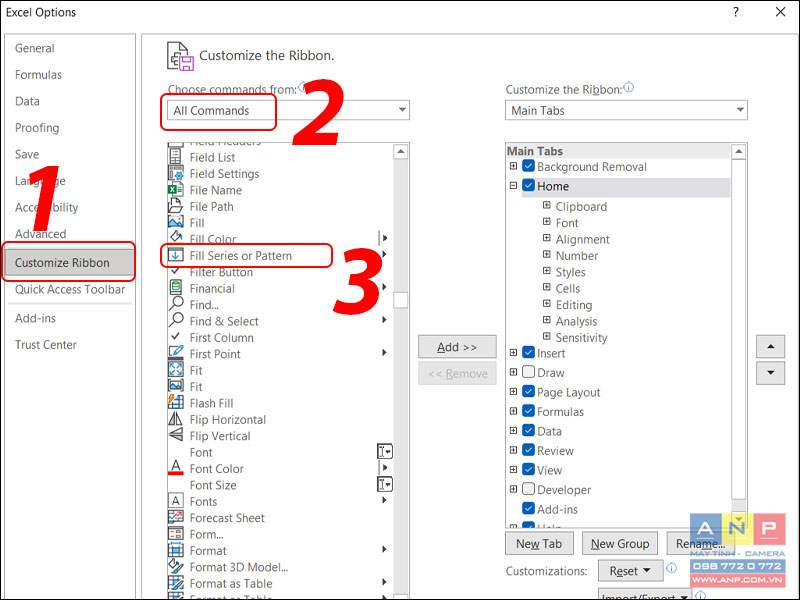
Task: Uncheck the Review tab checkbox
Action: coord(529,451)
